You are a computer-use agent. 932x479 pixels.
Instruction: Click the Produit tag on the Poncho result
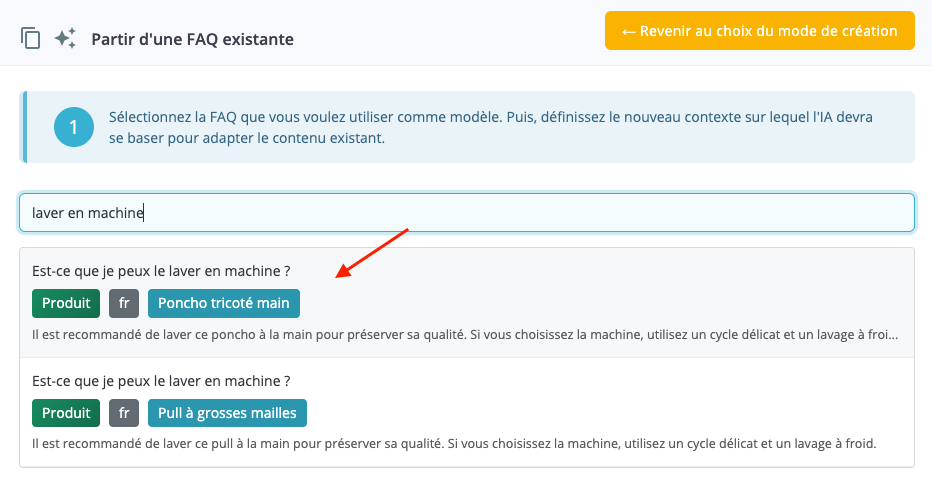[x=66, y=303]
